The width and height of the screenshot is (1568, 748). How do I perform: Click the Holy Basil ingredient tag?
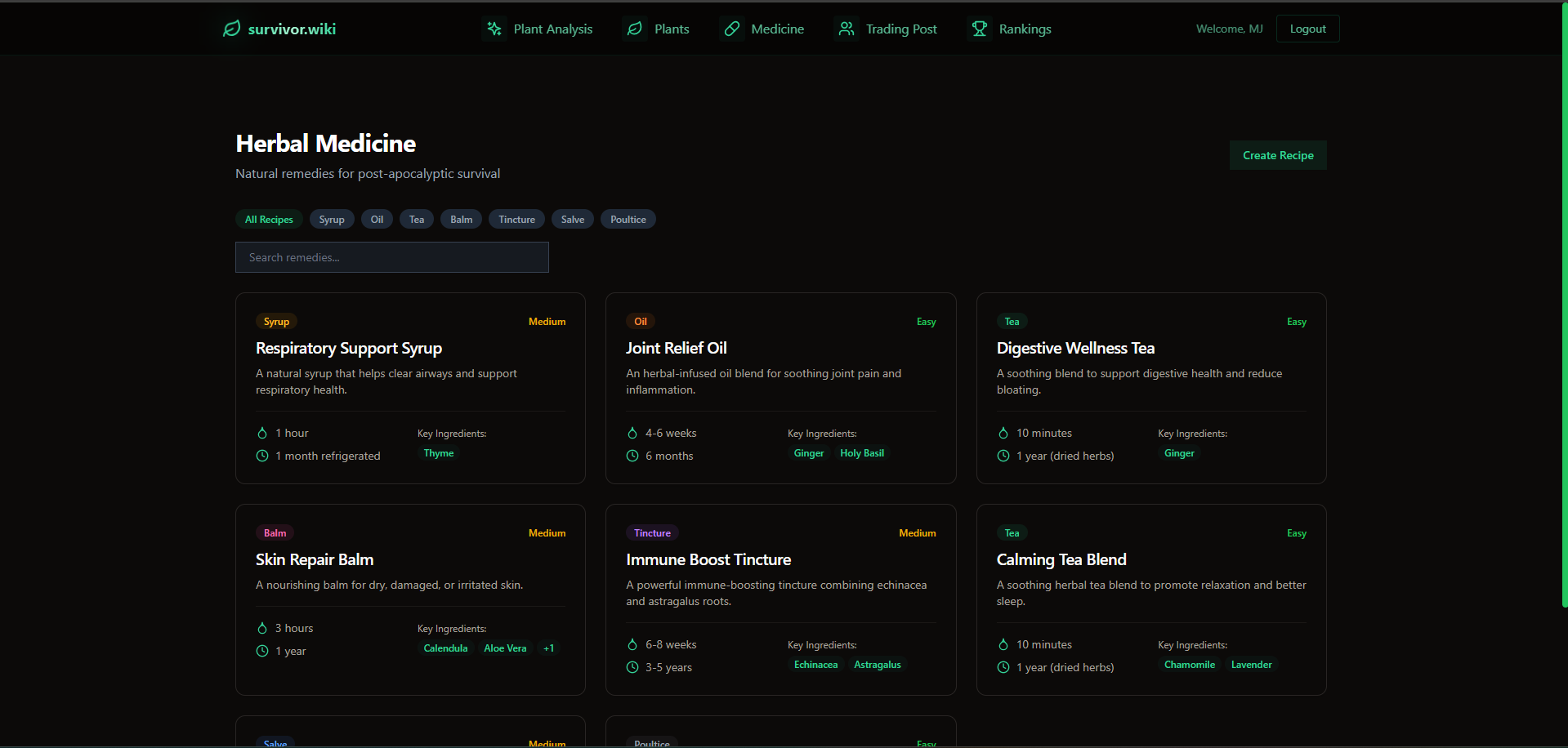[862, 453]
